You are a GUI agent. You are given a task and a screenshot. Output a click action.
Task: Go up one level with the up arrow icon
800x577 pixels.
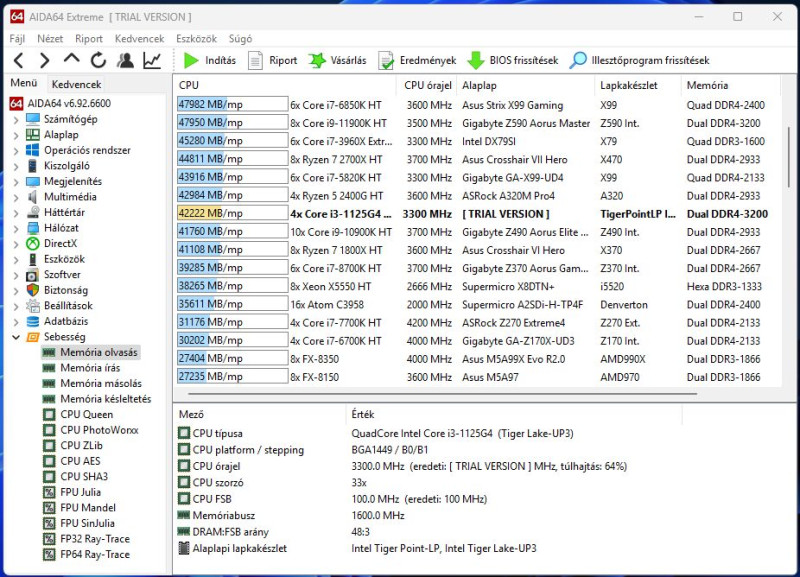click(x=71, y=59)
